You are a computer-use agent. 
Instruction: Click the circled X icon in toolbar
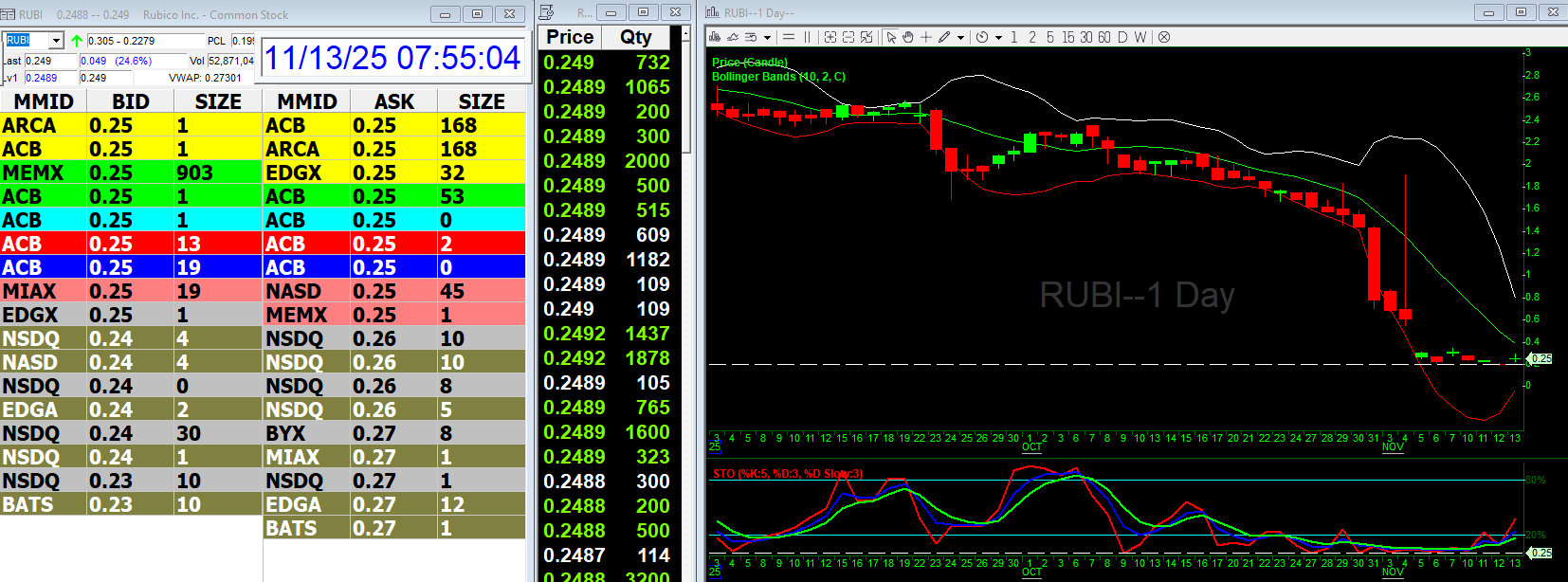click(x=1164, y=37)
